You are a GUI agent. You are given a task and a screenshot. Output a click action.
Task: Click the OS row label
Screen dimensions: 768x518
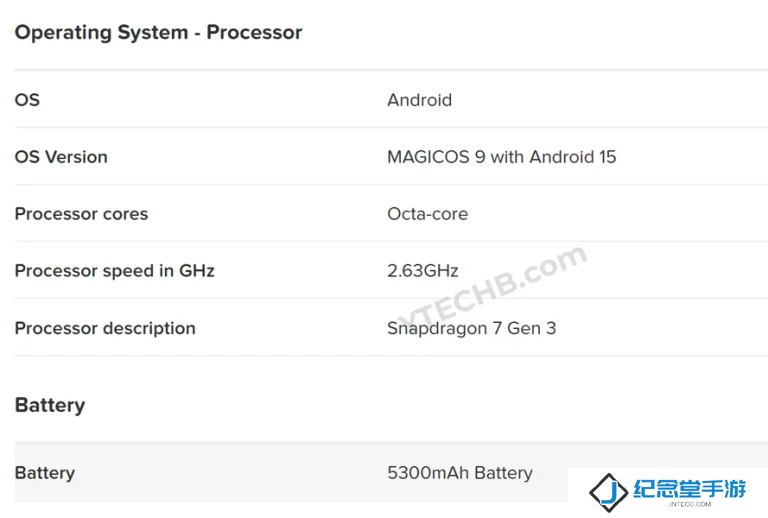pos(27,100)
